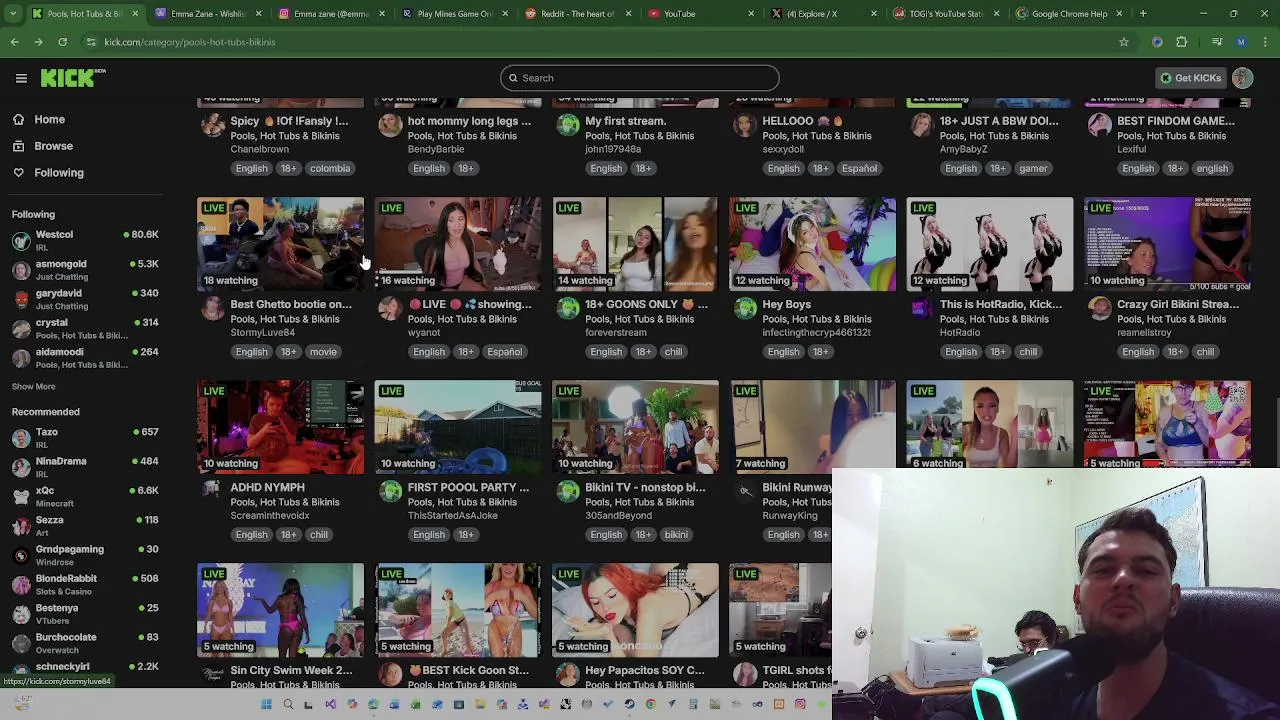Open Grndpagaming channel in Recommended
This screenshot has height=720, width=1280.
click(85, 555)
